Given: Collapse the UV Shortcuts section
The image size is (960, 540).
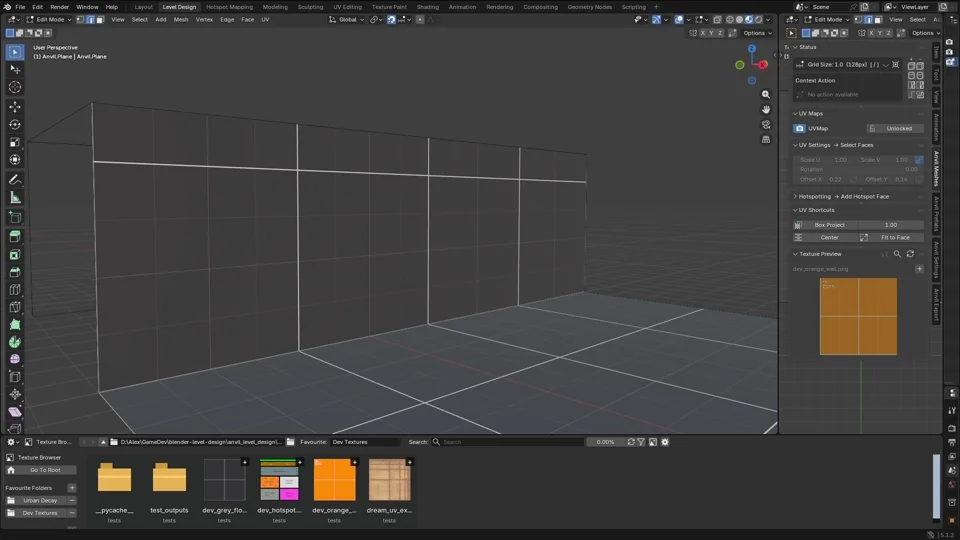Looking at the screenshot, I should click(x=795, y=210).
